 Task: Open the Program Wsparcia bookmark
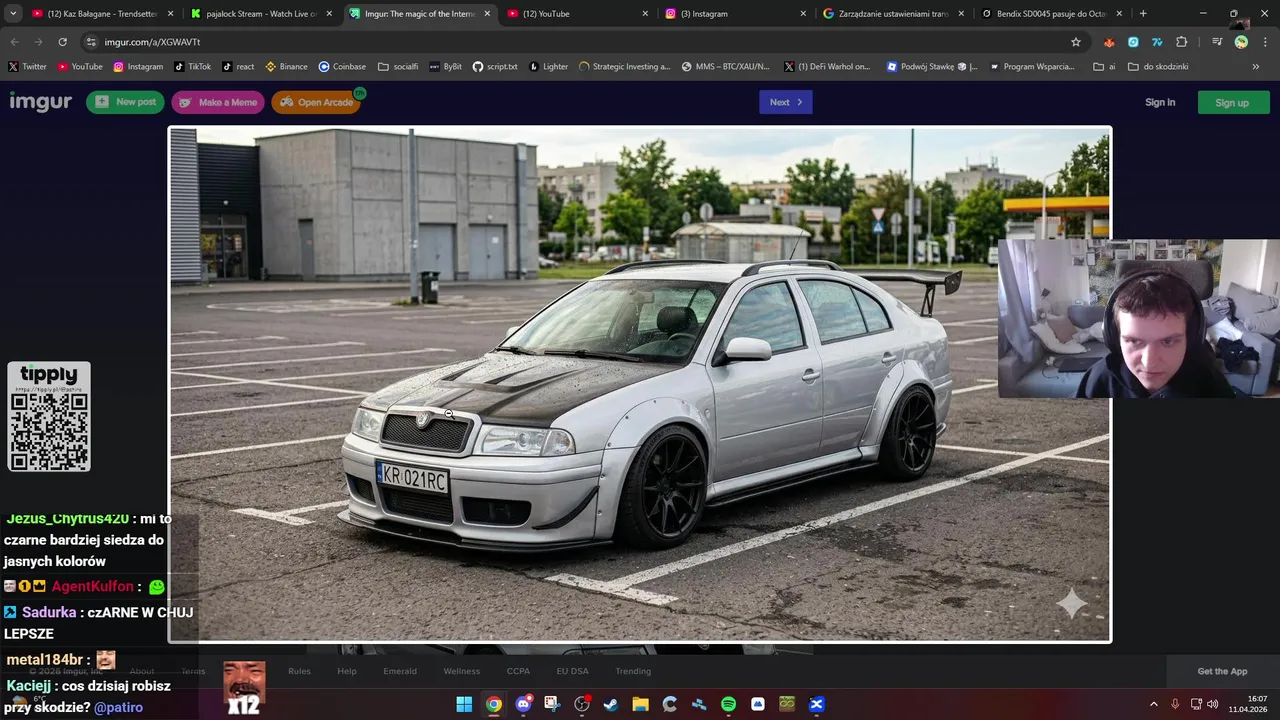1032,67
